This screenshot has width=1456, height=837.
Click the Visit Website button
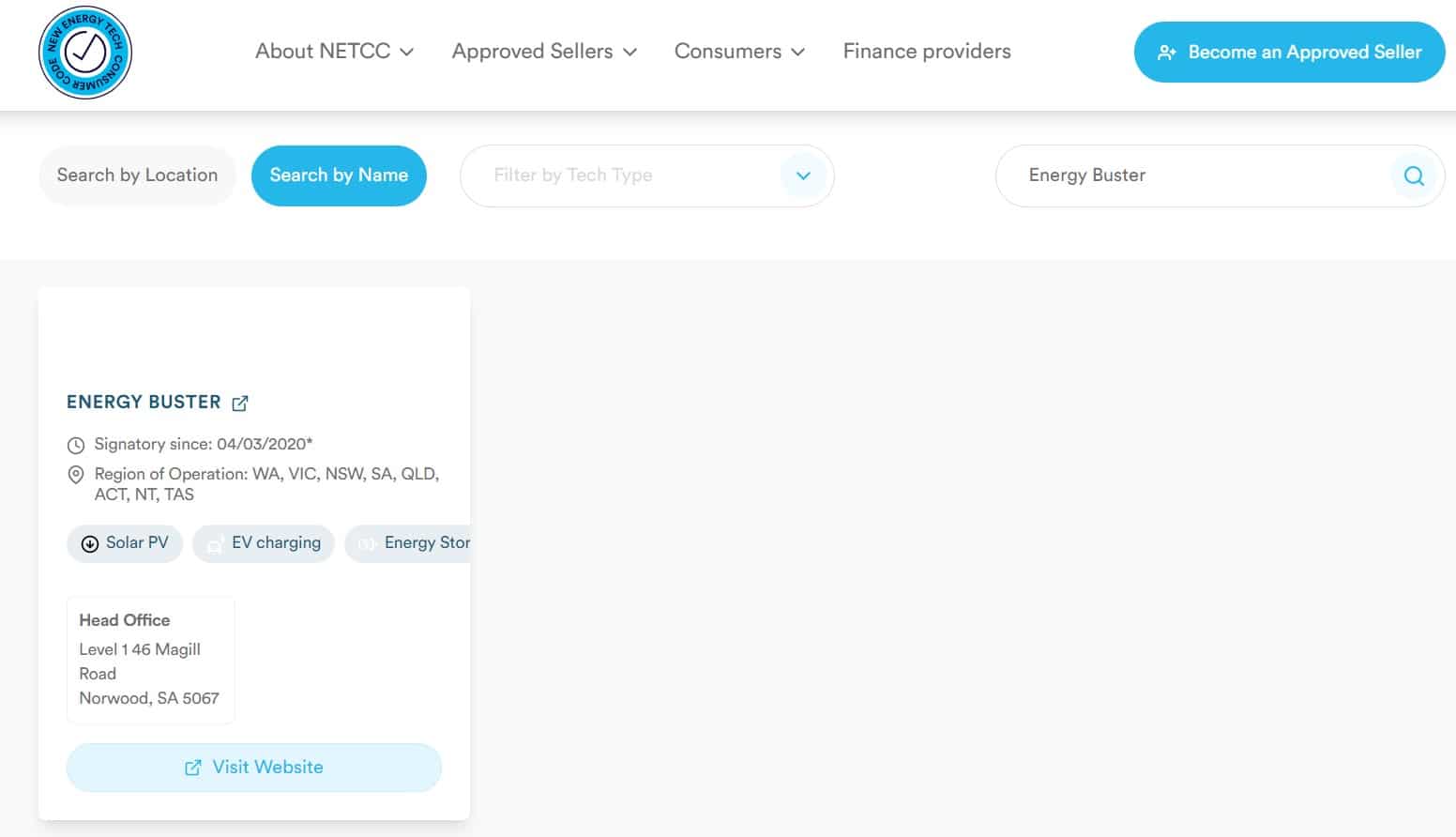tap(254, 768)
